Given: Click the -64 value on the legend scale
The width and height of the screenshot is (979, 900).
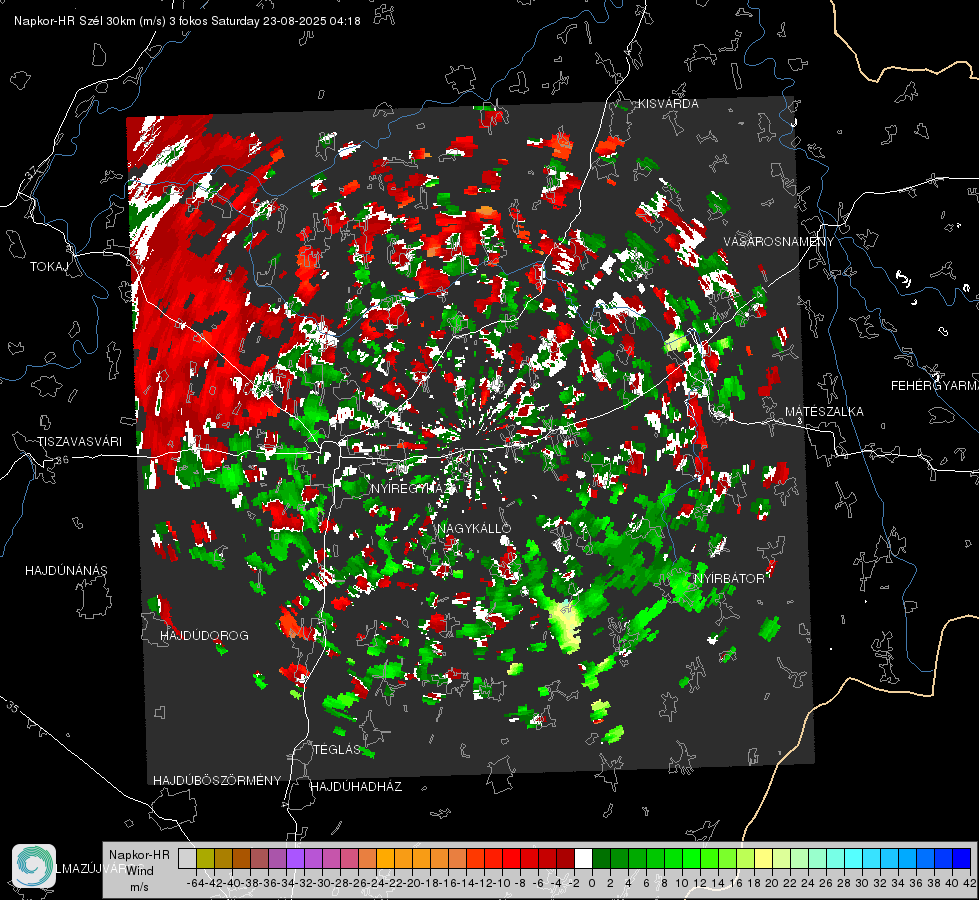Looking at the screenshot, I should pos(196,883).
